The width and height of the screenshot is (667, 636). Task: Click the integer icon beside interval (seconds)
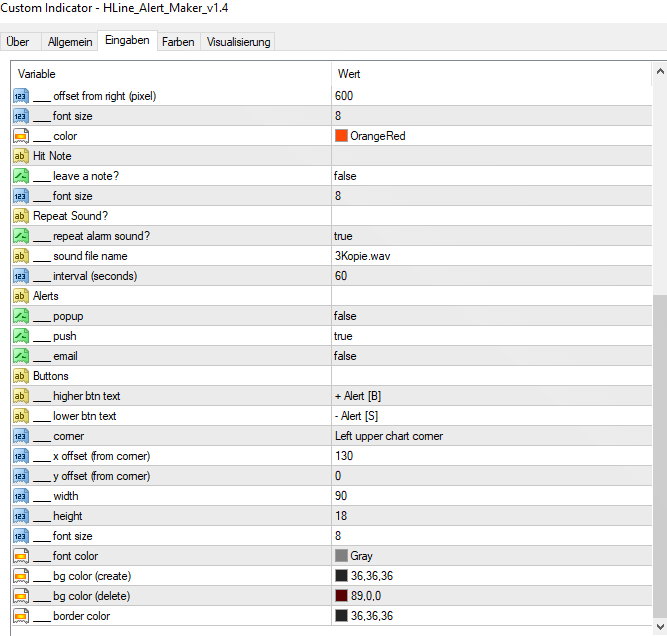pos(20,276)
